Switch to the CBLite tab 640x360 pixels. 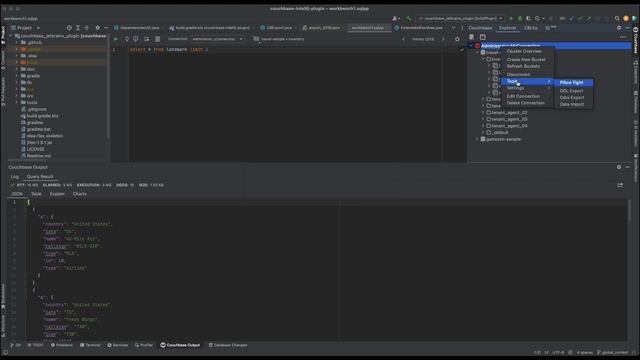coord(531,28)
